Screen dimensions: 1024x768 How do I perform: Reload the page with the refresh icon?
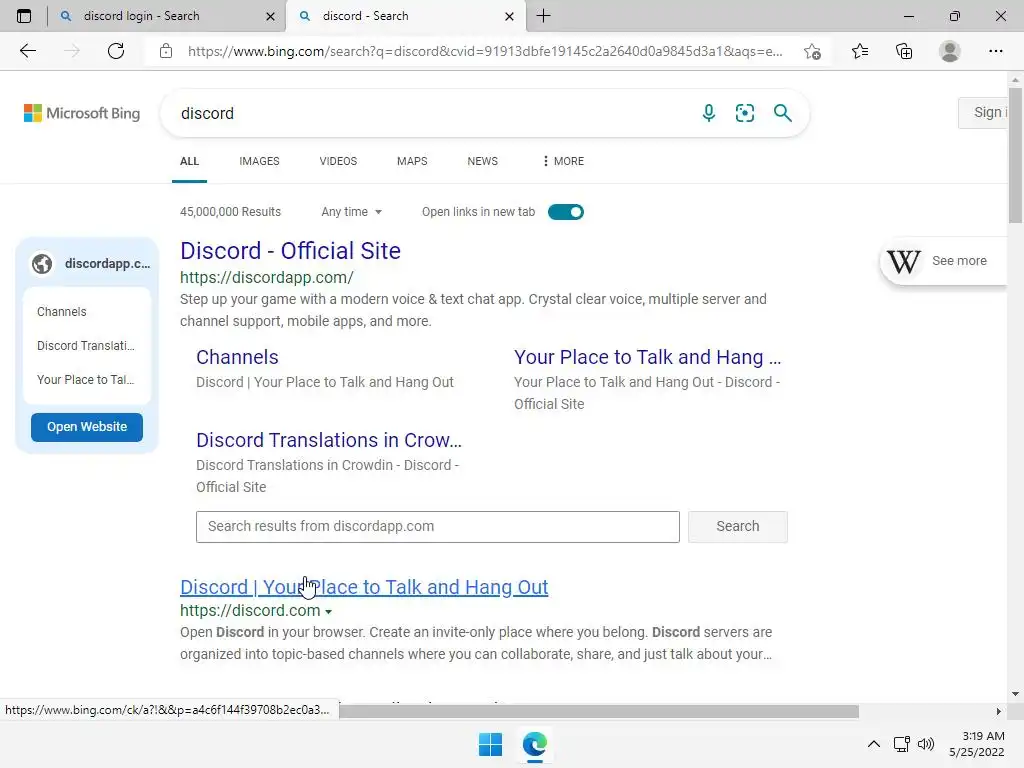click(x=116, y=51)
